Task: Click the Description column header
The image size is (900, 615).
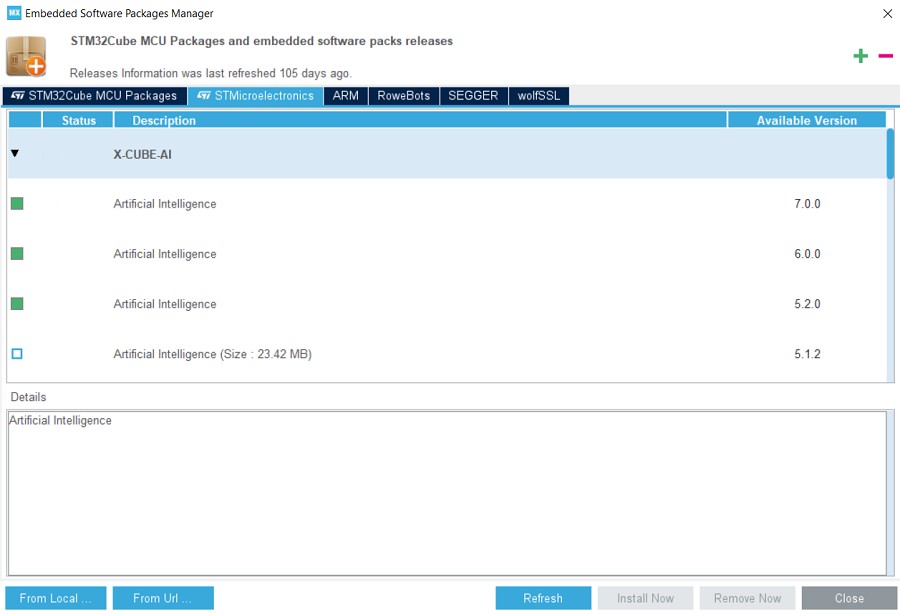Action: tap(420, 120)
